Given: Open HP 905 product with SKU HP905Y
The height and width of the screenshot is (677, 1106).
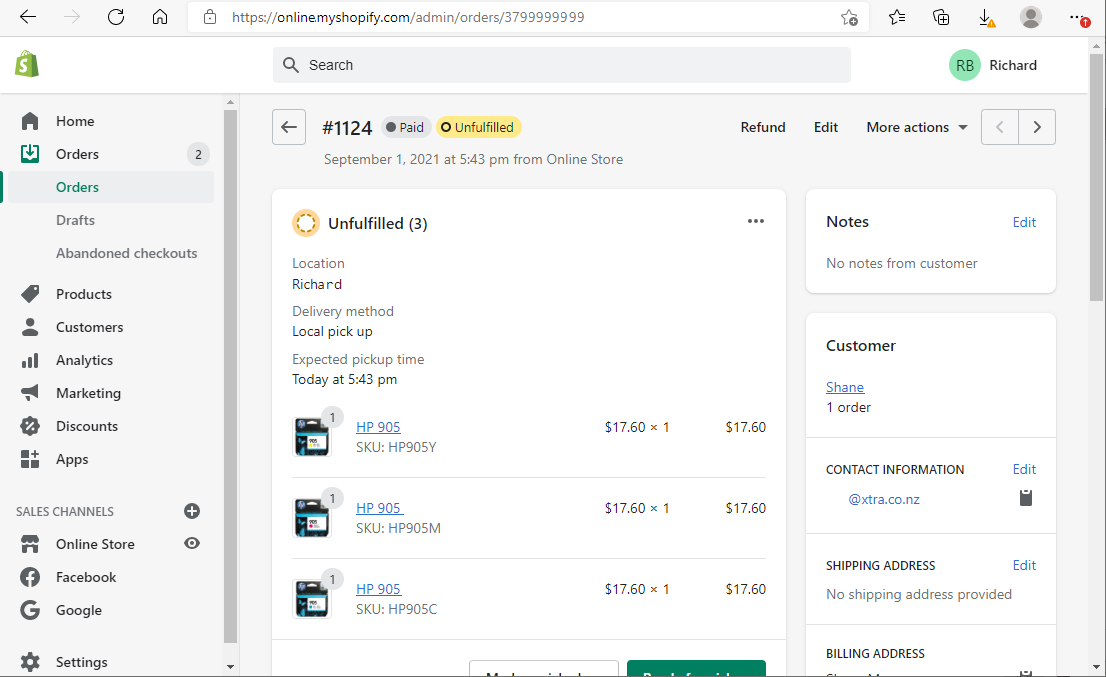Looking at the screenshot, I should tap(378, 427).
